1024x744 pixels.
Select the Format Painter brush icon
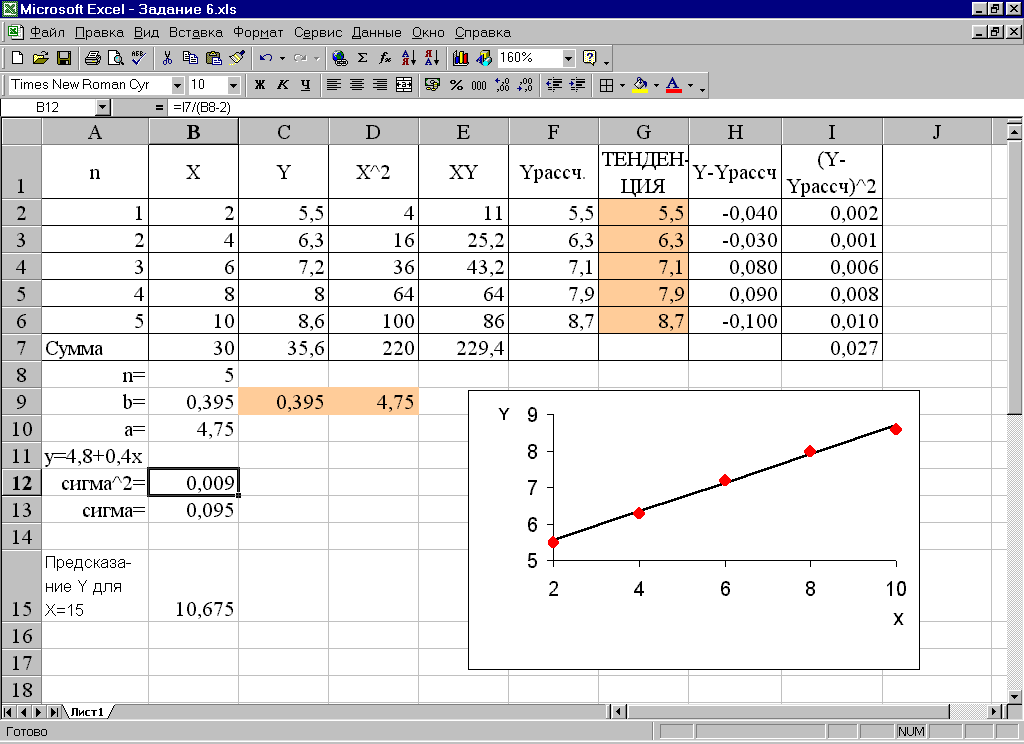pyautogui.click(x=237, y=58)
